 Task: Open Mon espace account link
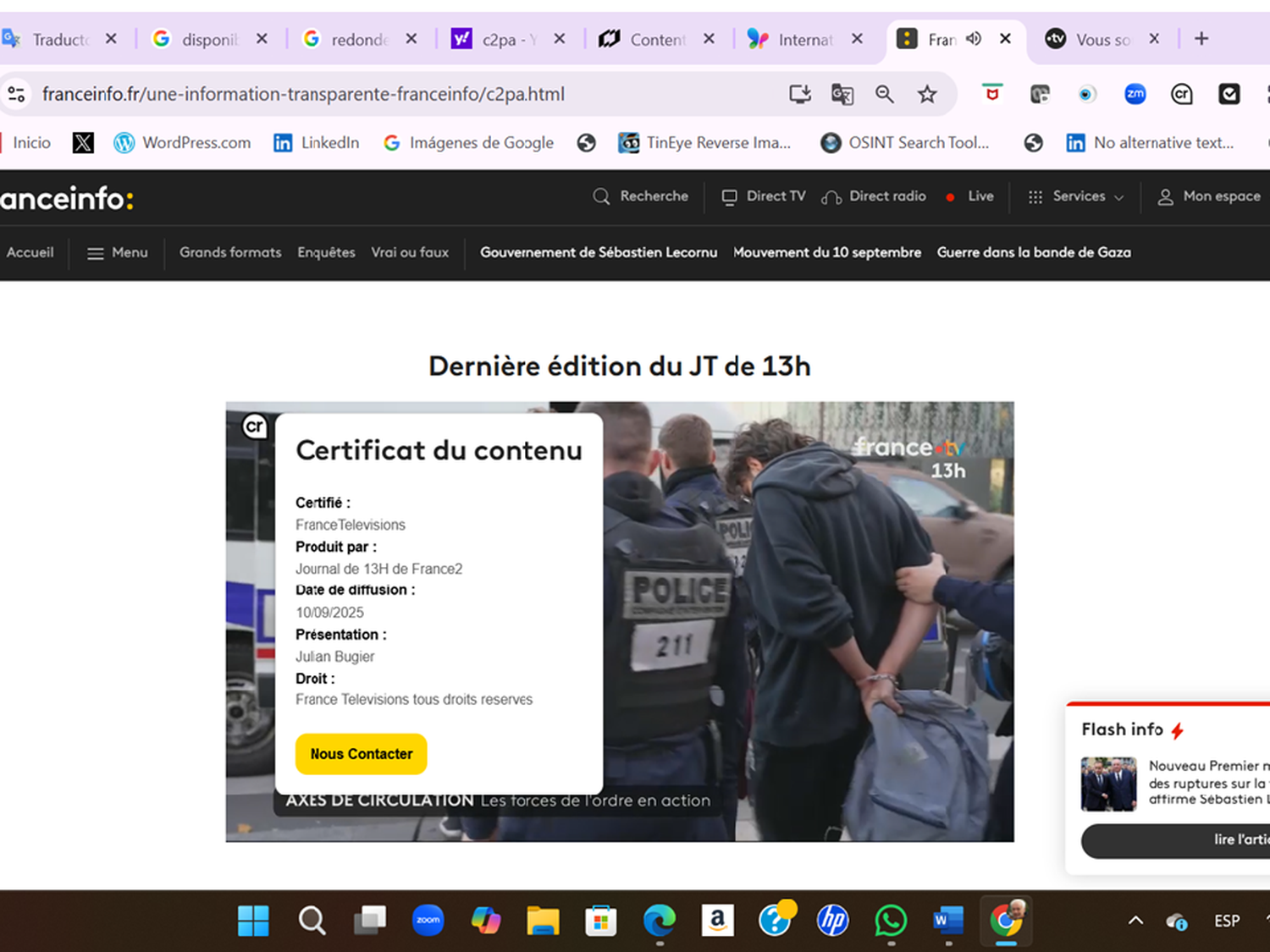click(1209, 196)
